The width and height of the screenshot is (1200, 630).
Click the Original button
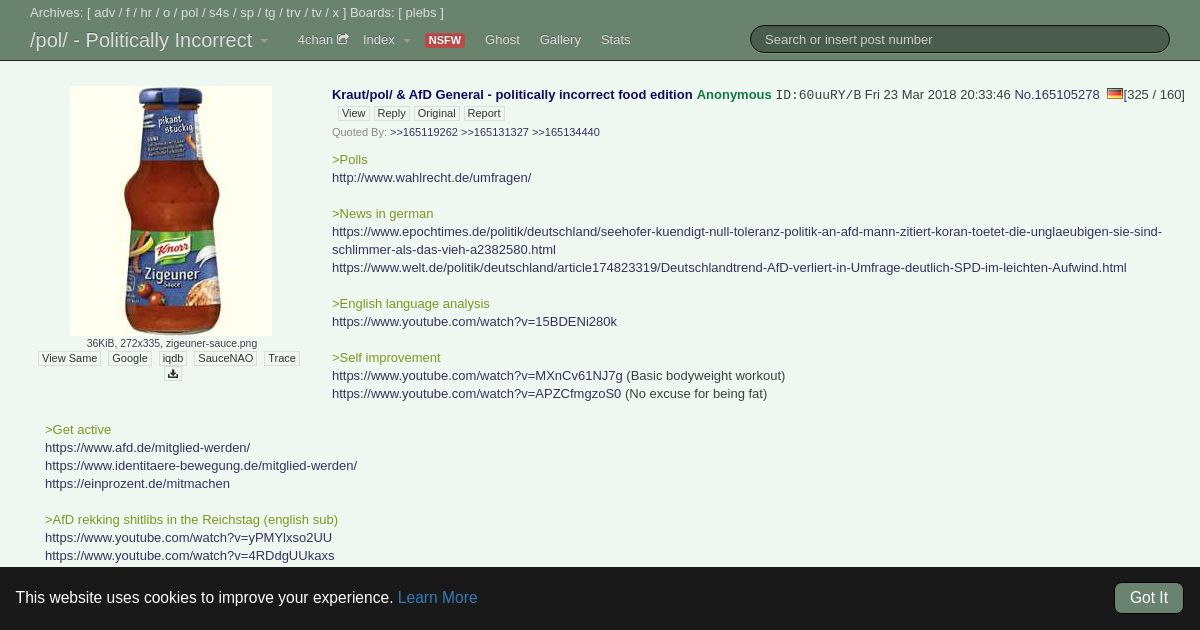436,113
